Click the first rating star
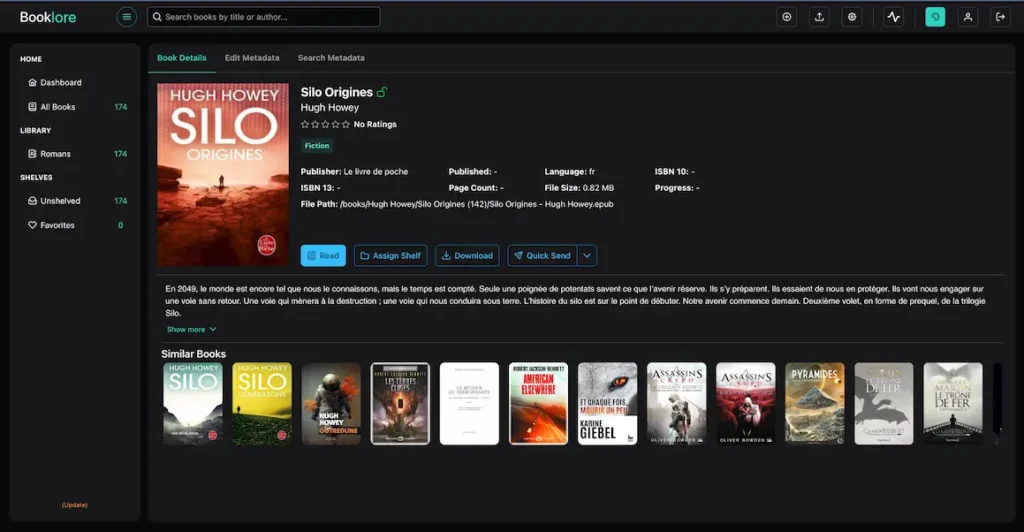 tap(305, 124)
